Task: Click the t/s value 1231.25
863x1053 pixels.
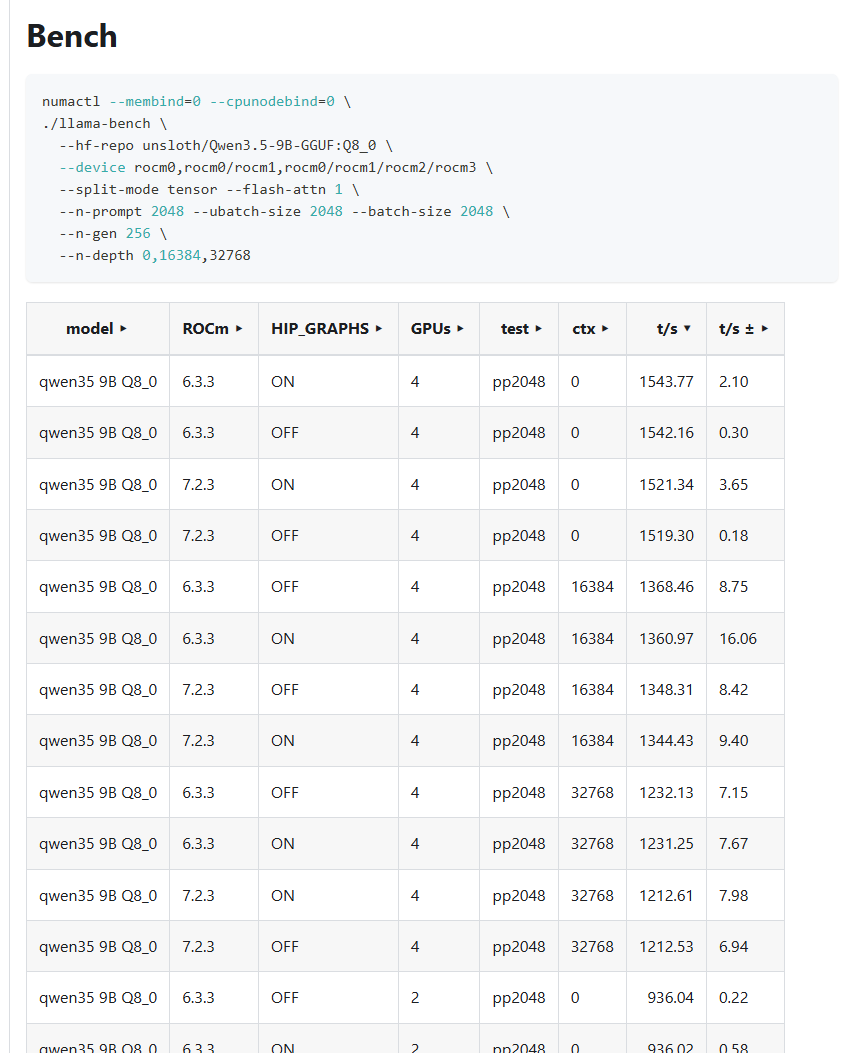Action: click(666, 843)
